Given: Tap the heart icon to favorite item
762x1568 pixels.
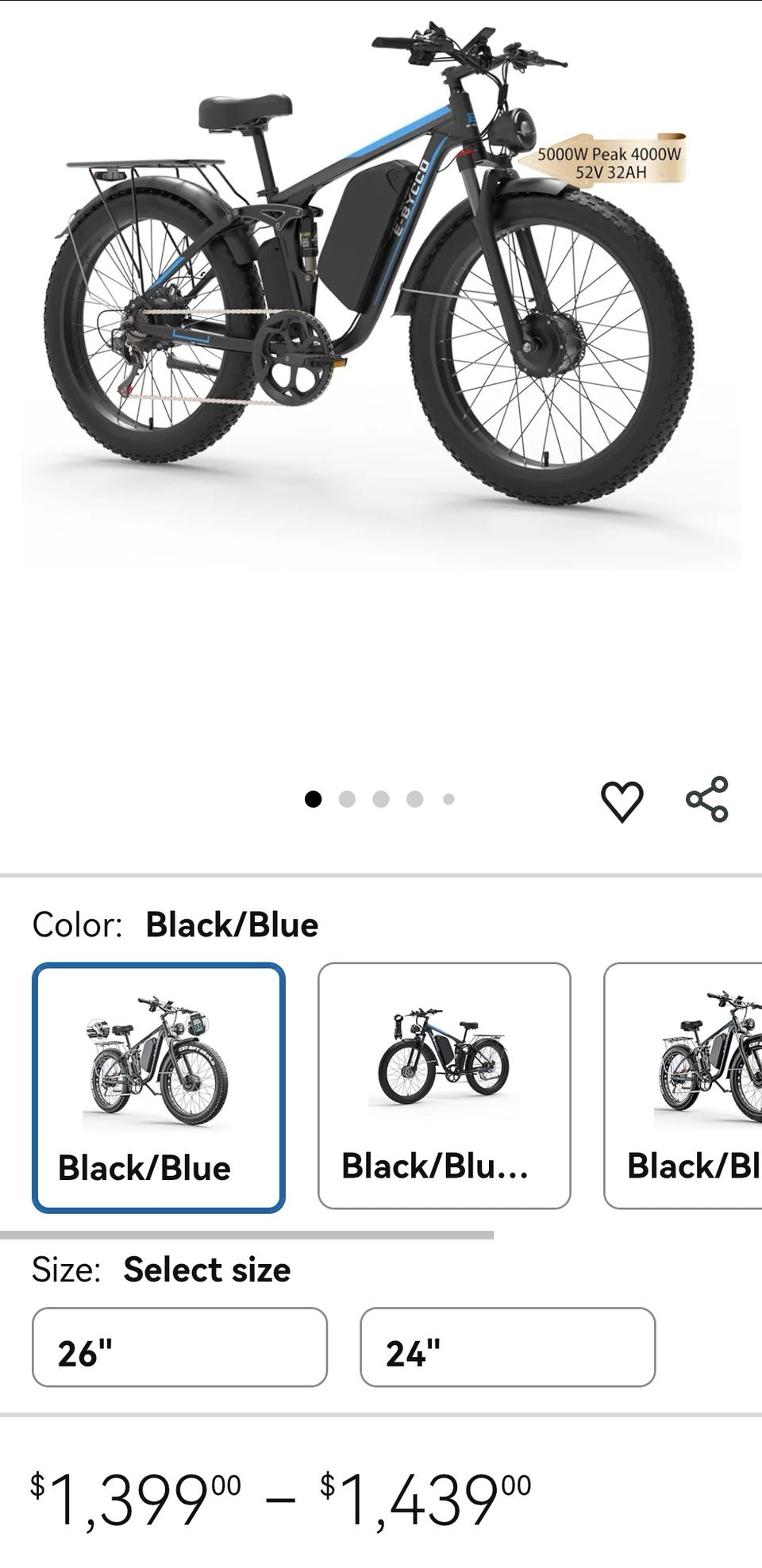Looking at the screenshot, I should (622, 801).
